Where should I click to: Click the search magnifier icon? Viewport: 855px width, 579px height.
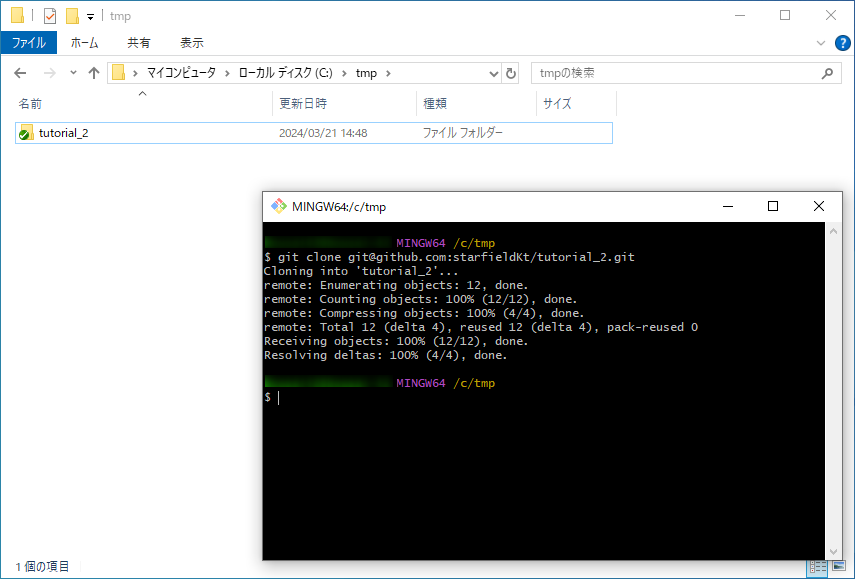tap(827, 73)
